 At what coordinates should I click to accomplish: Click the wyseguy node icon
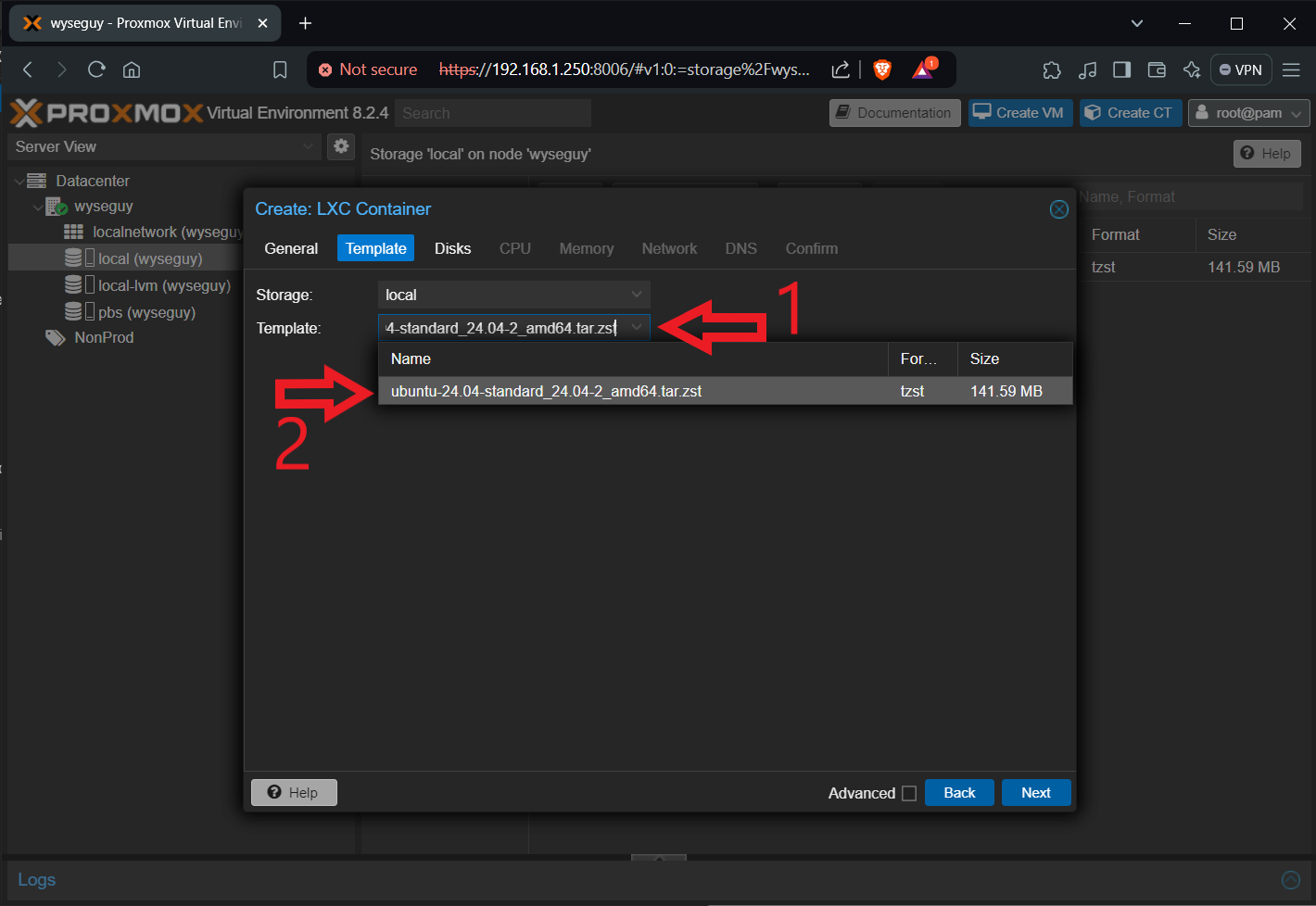57,206
